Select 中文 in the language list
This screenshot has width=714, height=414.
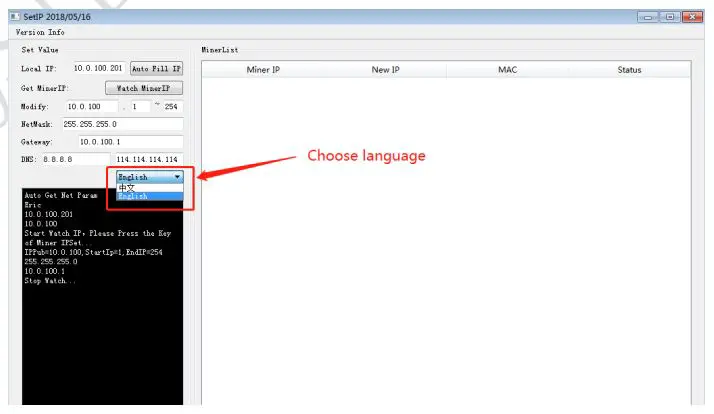click(150, 188)
